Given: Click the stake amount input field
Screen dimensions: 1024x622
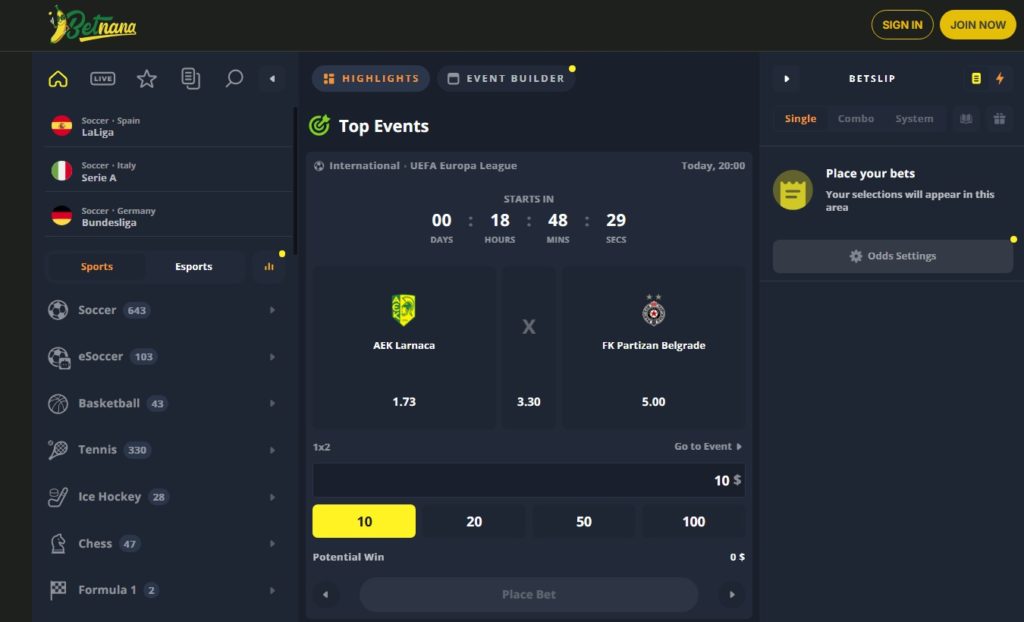Looking at the screenshot, I should pyautogui.click(x=528, y=480).
